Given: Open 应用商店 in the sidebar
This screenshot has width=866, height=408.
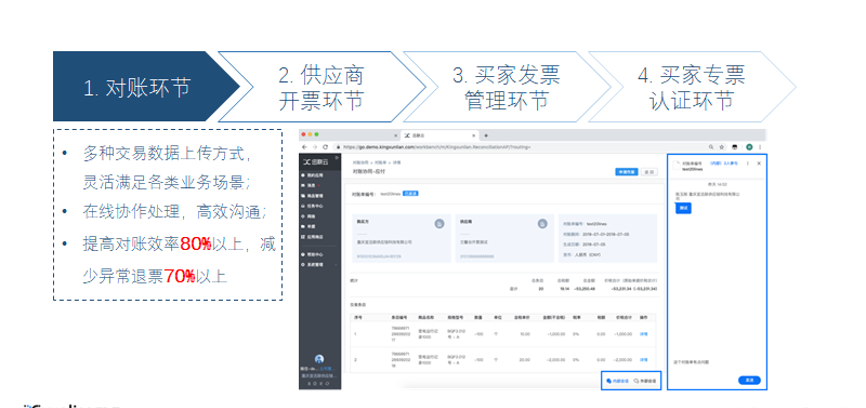Looking at the screenshot, I should 311,236.
